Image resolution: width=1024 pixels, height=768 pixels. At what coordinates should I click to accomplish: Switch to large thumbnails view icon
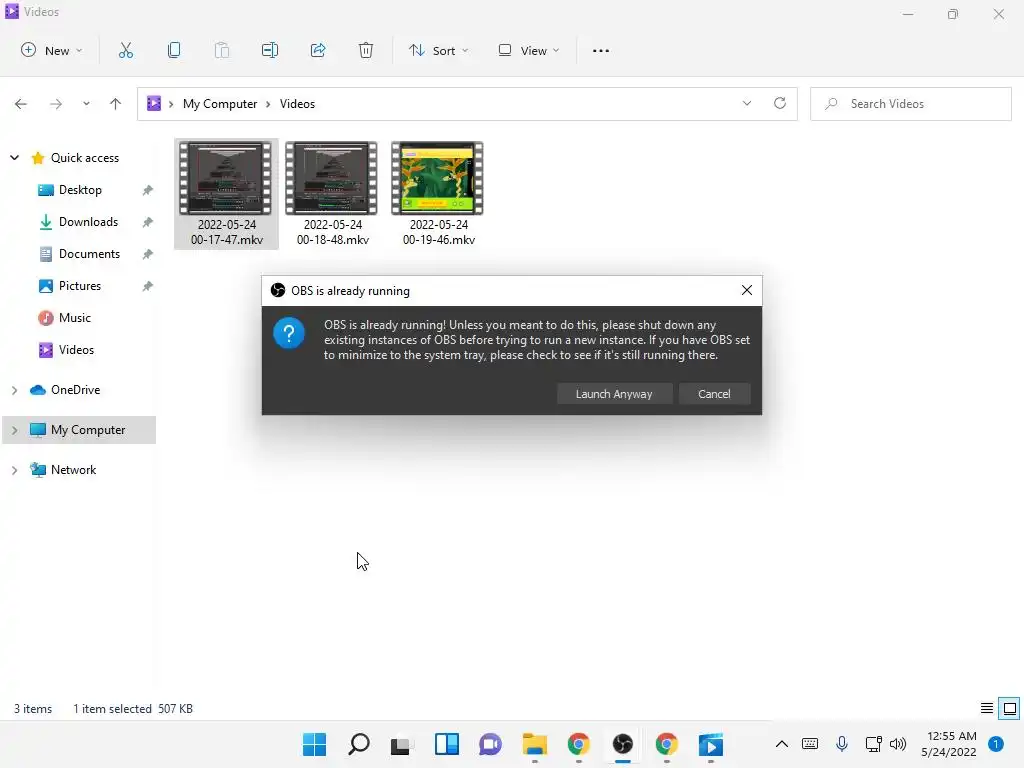[1010, 708]
